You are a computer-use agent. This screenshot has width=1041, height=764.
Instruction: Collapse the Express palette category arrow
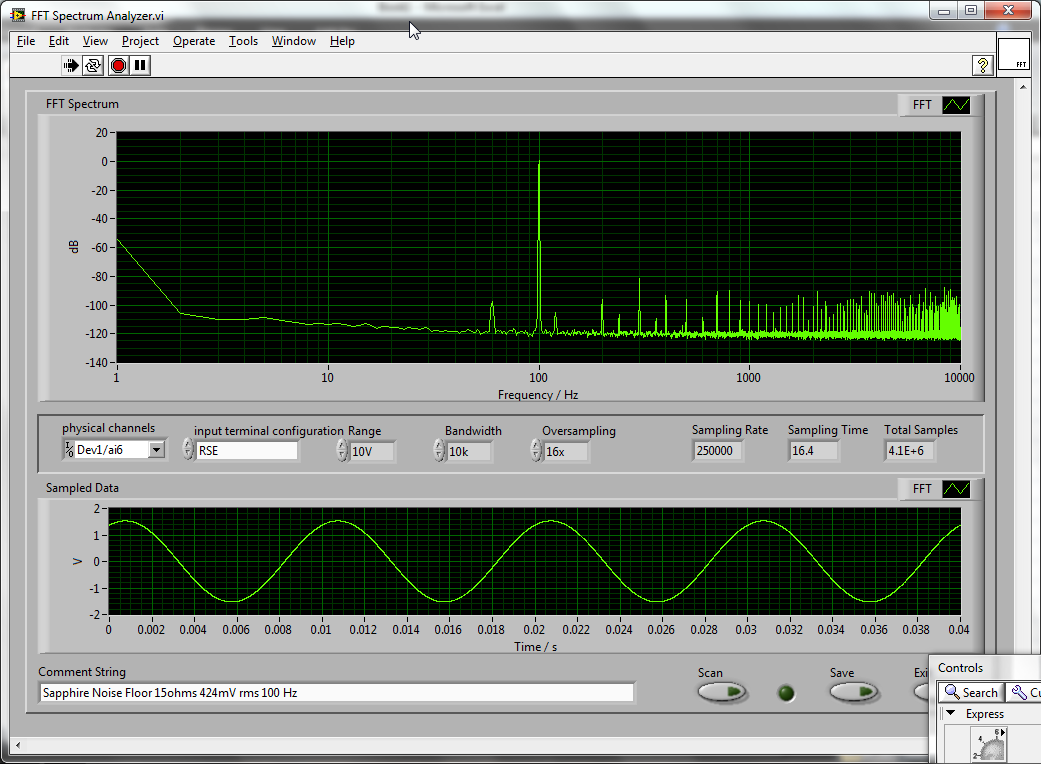[x=951, y=714]
